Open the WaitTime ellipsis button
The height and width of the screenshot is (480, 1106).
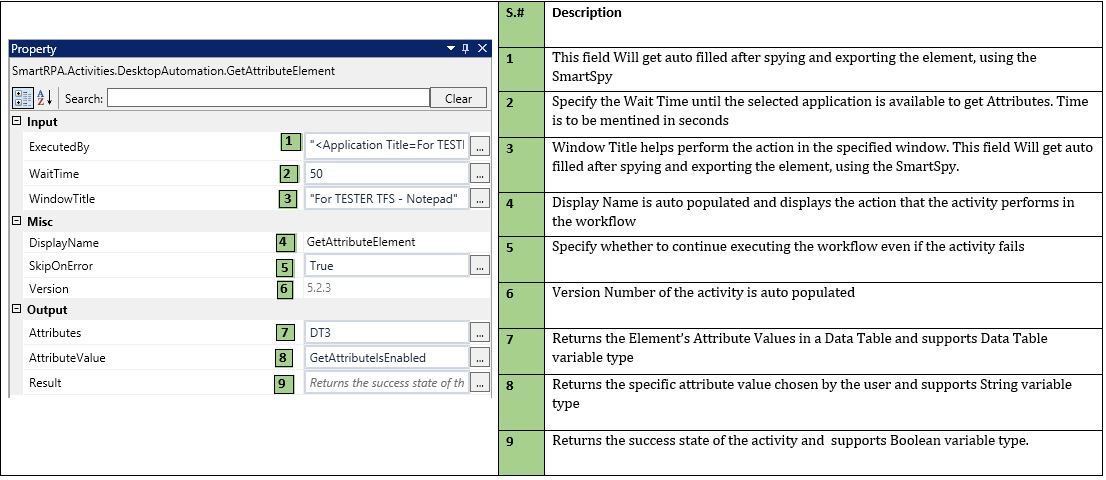[x=480, y=173]
